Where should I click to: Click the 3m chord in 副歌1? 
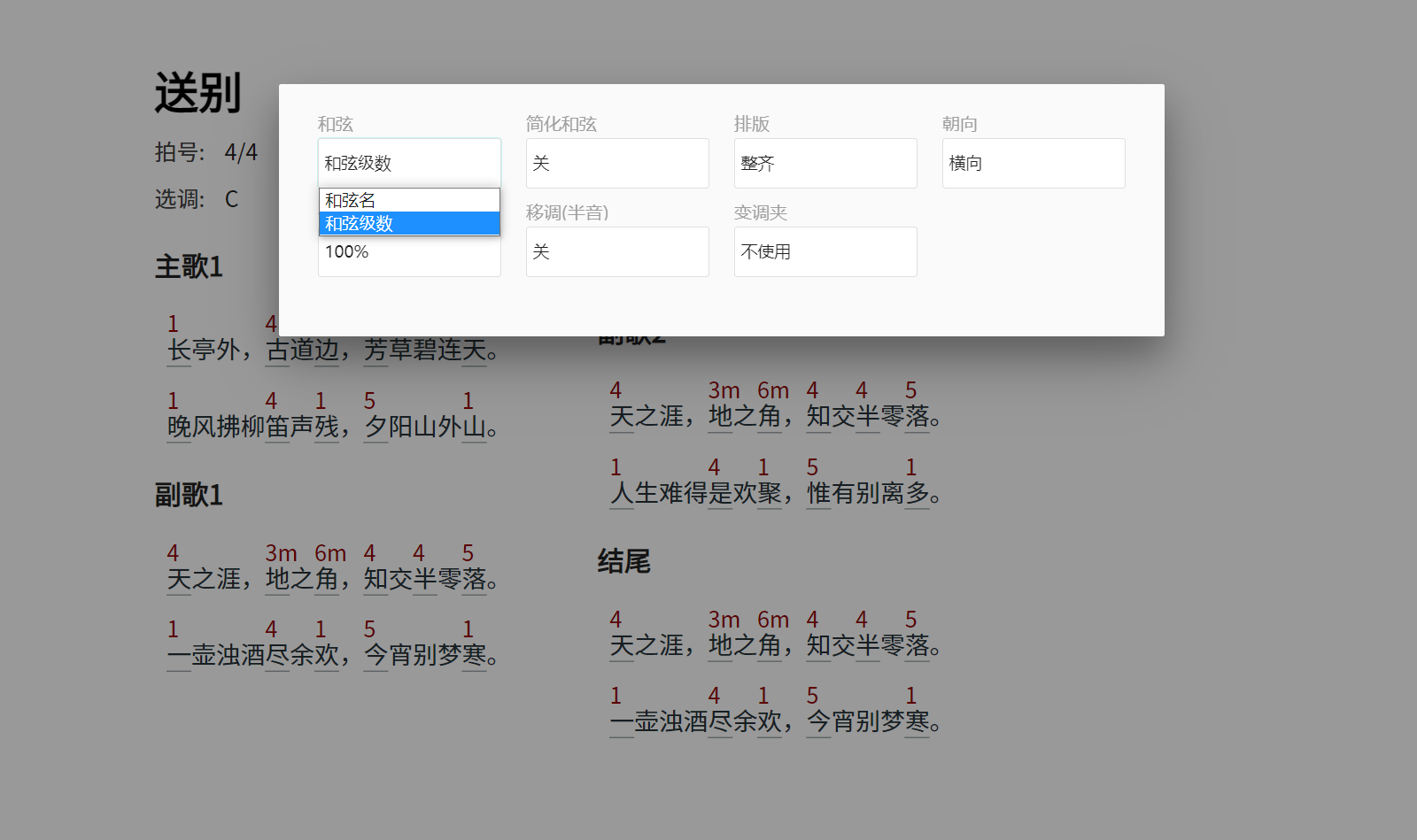click(x=281, y=553)
